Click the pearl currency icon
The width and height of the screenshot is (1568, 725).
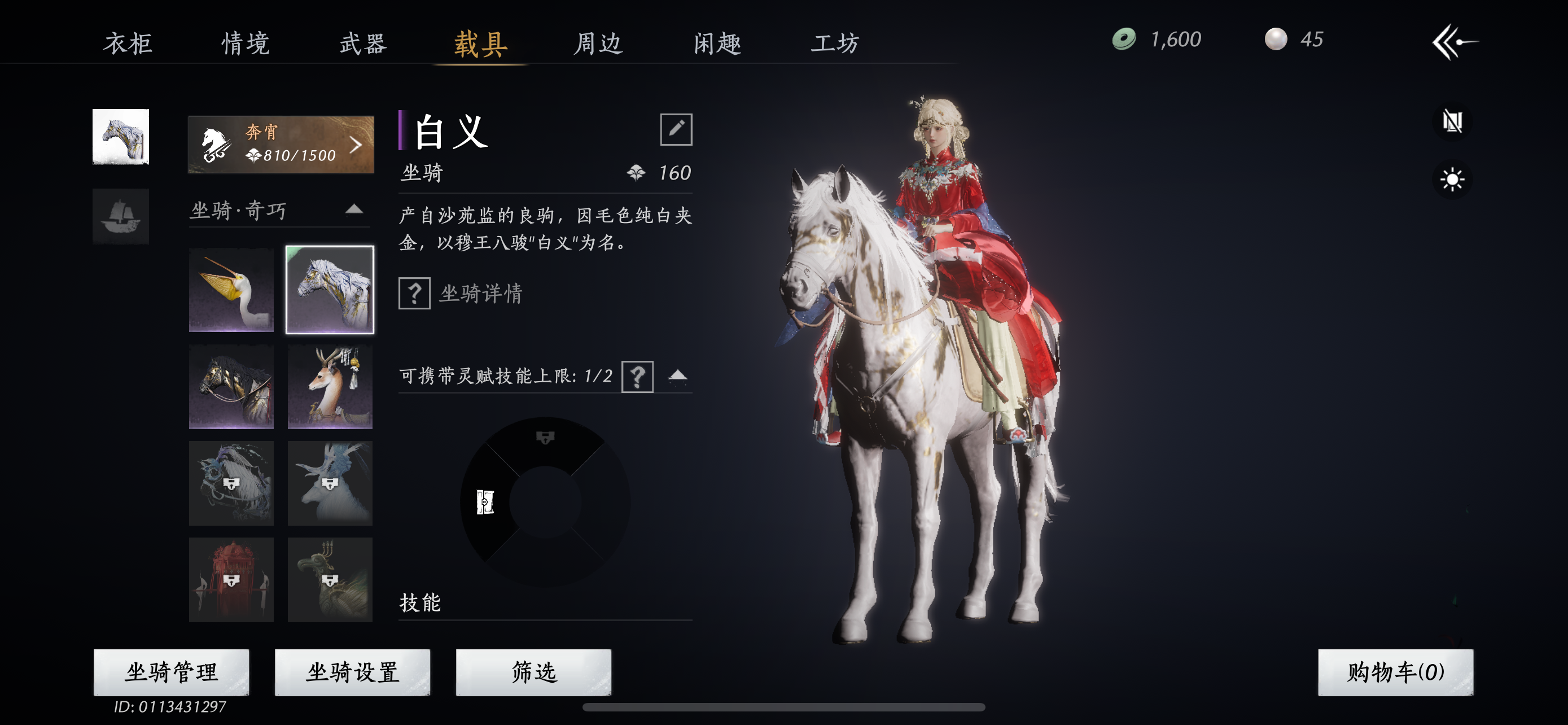1276,39
